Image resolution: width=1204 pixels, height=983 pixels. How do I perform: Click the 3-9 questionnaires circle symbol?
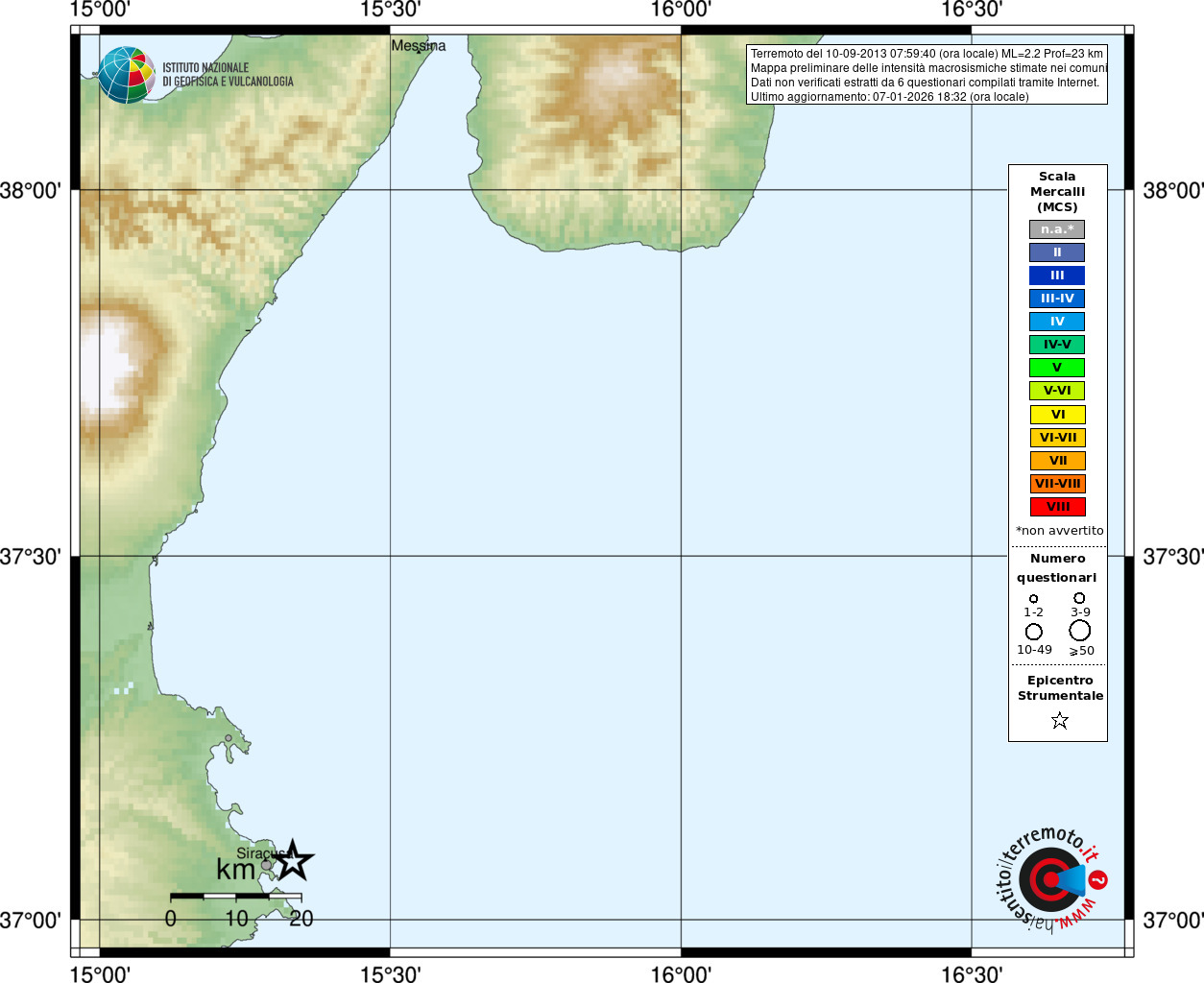(1079, 598)
